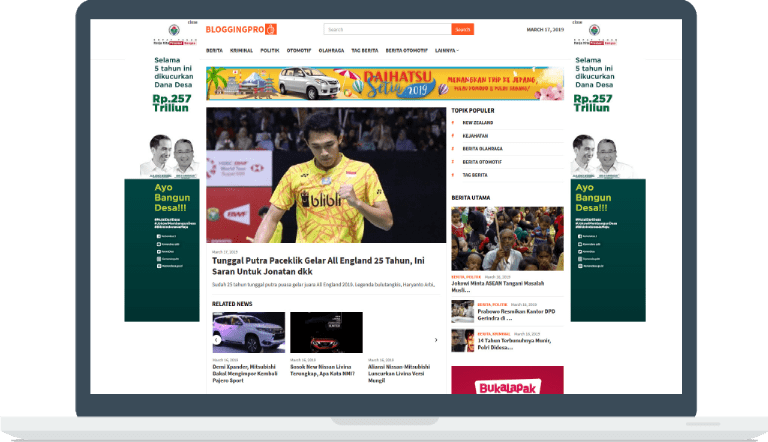Screen dimensions: 768x442
Task: Open the Kriminal menu item
Action: pos(241,49)
